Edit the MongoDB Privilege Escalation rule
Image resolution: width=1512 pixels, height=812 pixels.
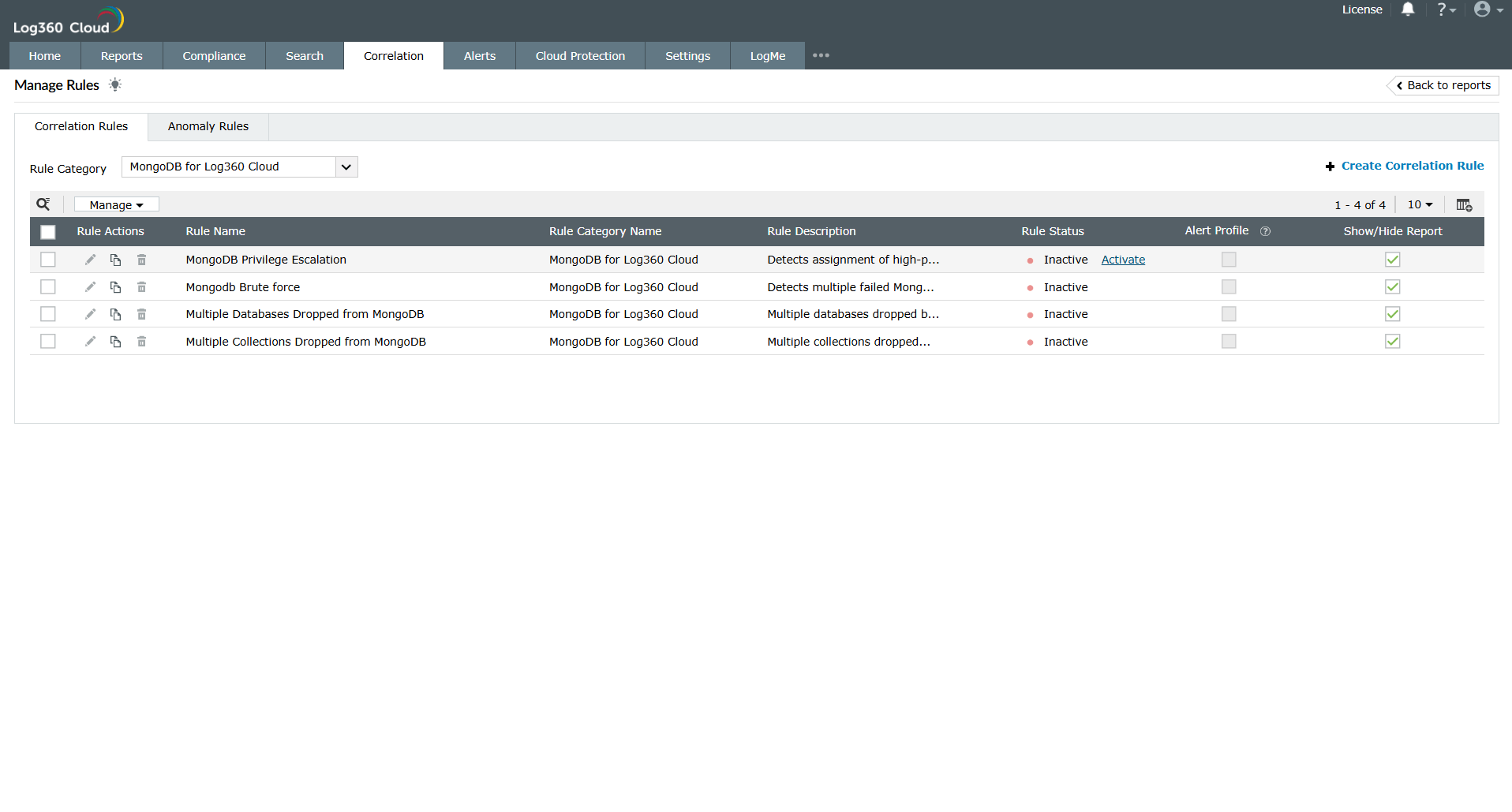coord(90,259)
